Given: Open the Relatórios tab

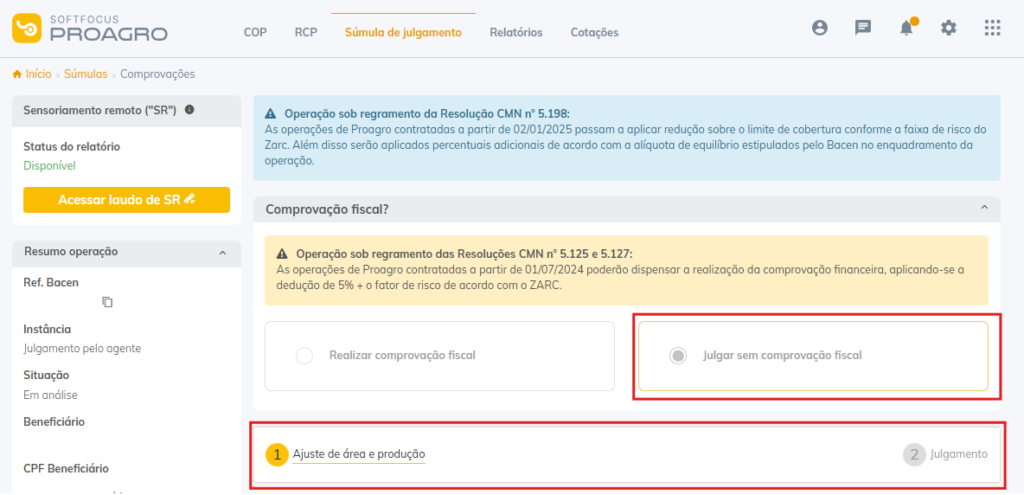Looking at the screenshot, I should coord(516,32).
